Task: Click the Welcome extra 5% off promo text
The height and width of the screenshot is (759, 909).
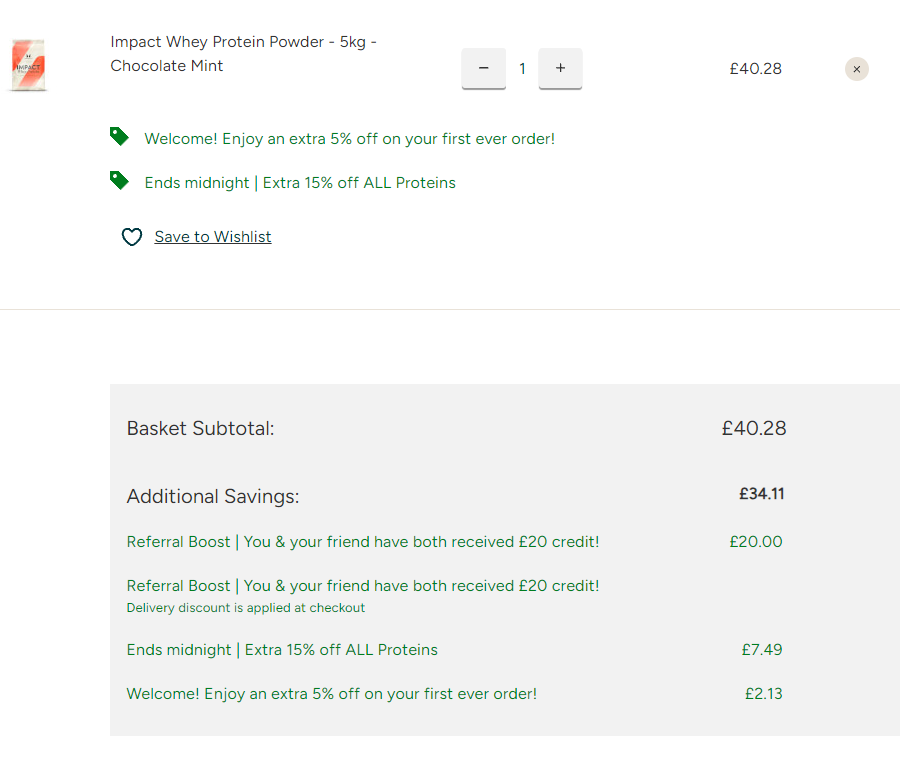Action: click(x=349, y=139)
